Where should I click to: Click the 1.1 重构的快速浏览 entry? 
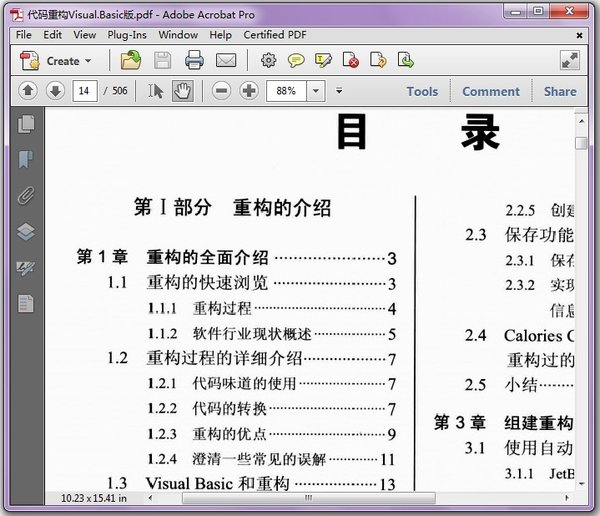point(251,283)
